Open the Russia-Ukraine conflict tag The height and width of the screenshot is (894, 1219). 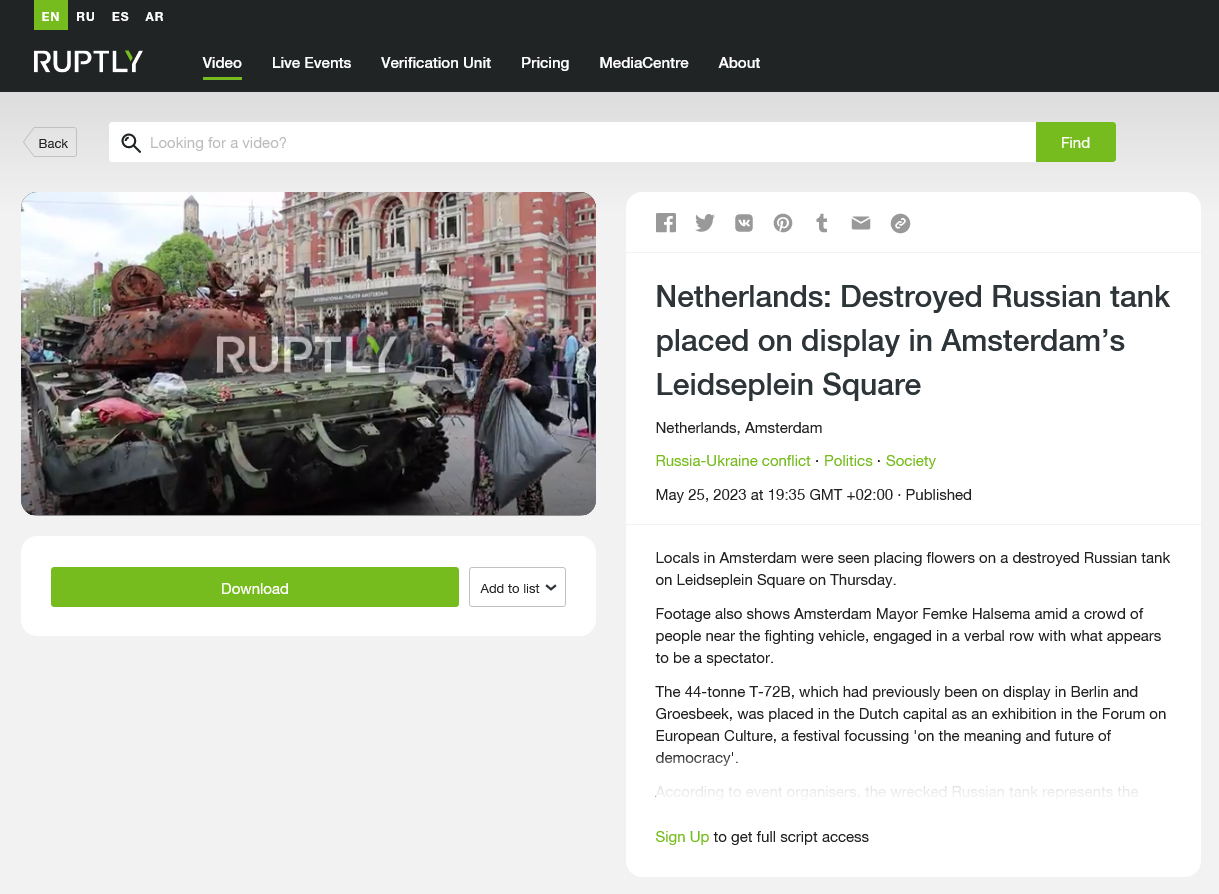coord(733,461)
